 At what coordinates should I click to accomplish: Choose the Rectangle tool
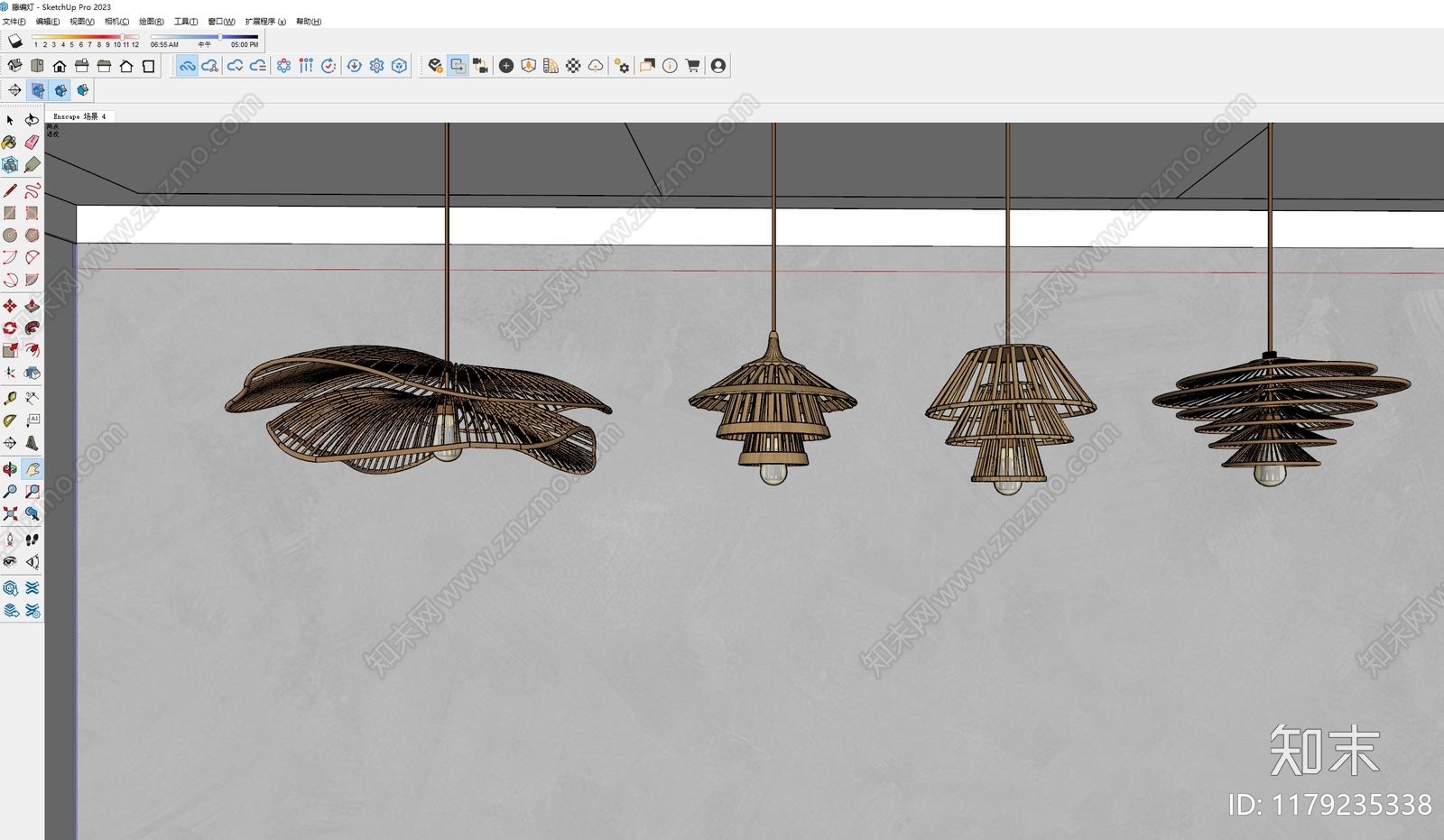[x=10, y=213]
